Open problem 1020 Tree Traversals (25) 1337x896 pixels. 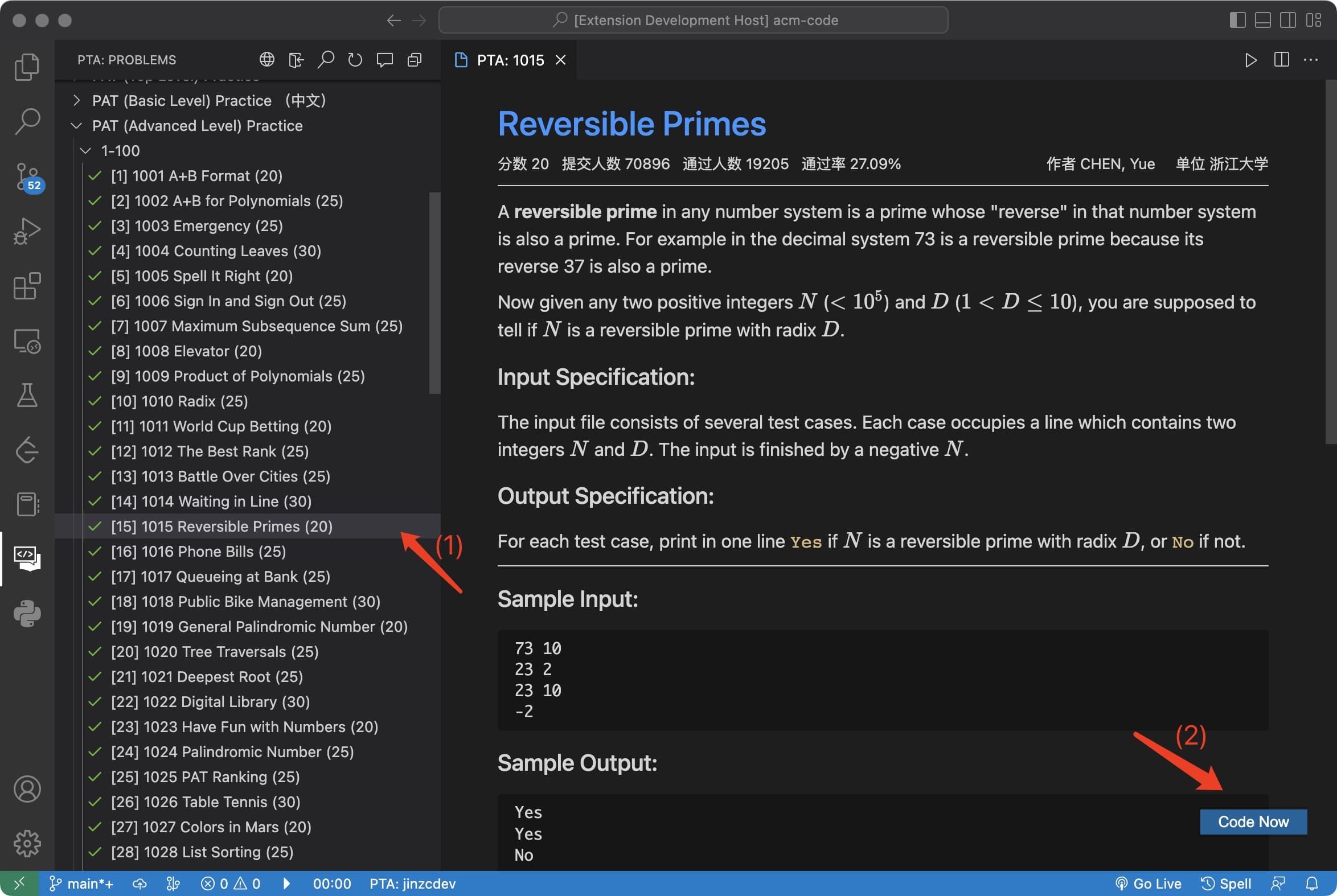tap(248, 652)
